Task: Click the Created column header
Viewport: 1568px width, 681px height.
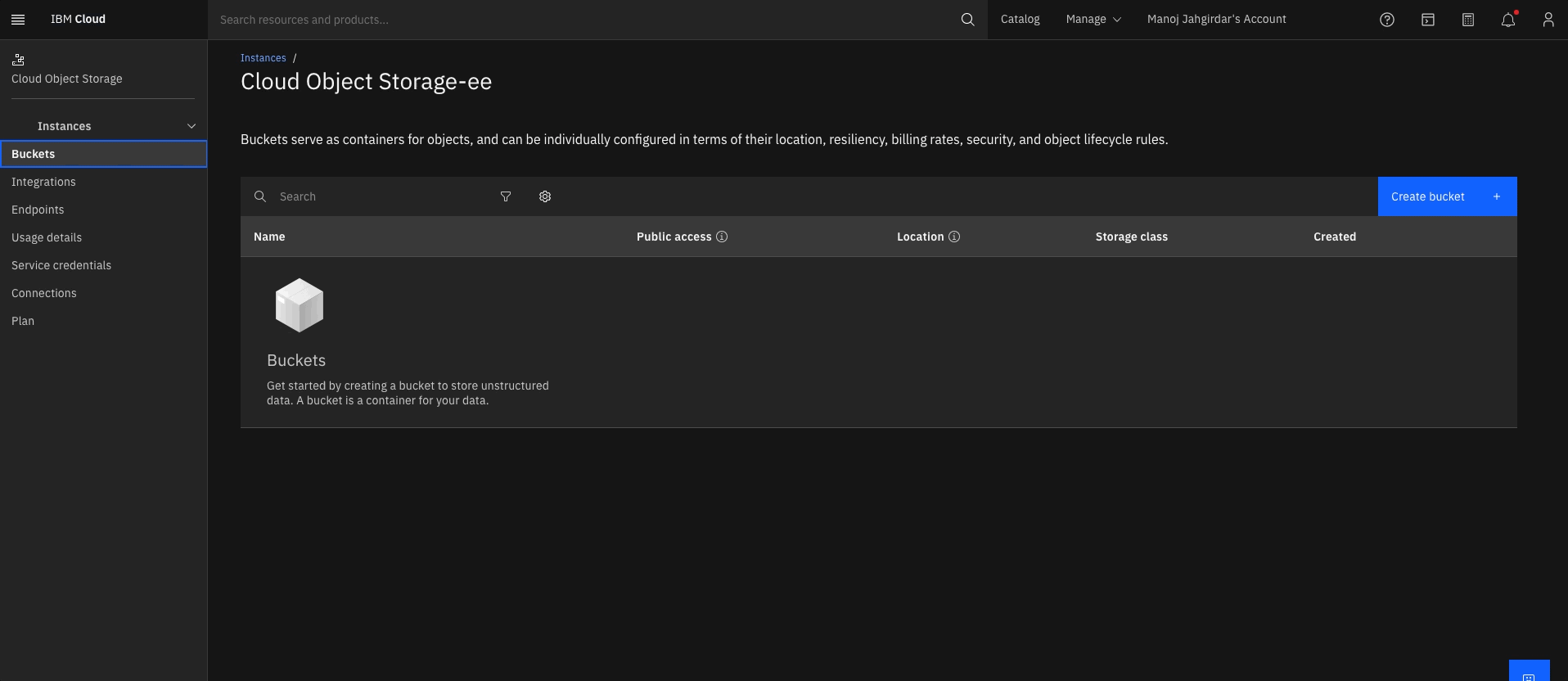Action: [x=1335, y=237]
